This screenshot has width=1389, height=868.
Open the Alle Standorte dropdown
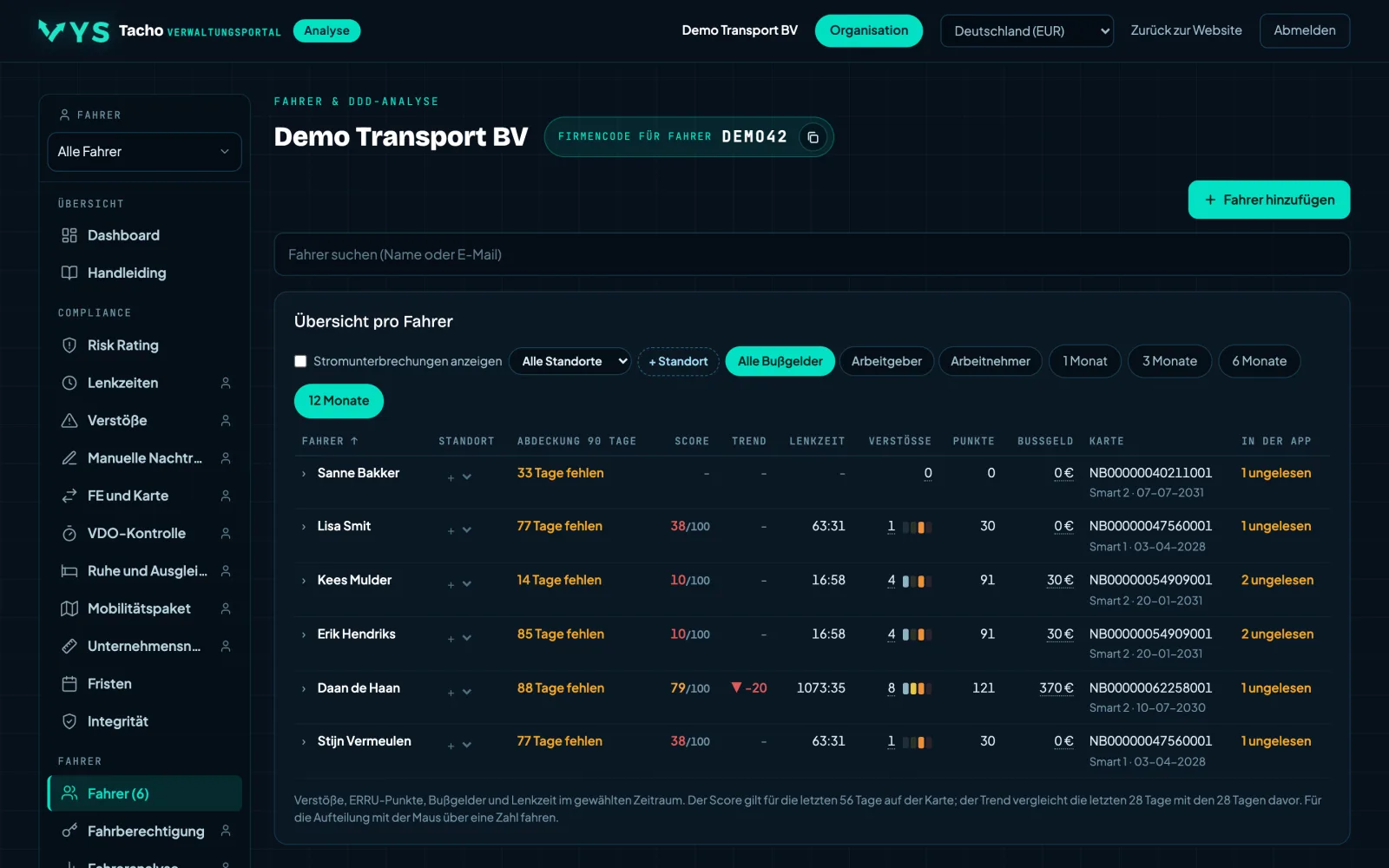(570, 361)
